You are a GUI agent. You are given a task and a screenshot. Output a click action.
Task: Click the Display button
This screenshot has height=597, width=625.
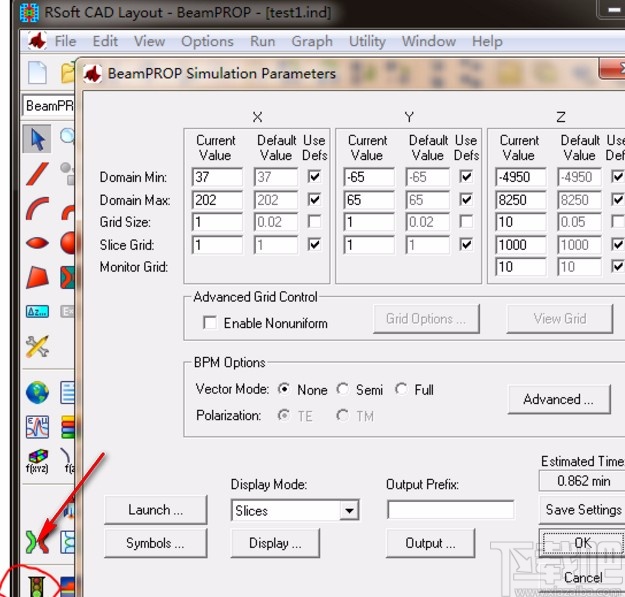point(275,543)
